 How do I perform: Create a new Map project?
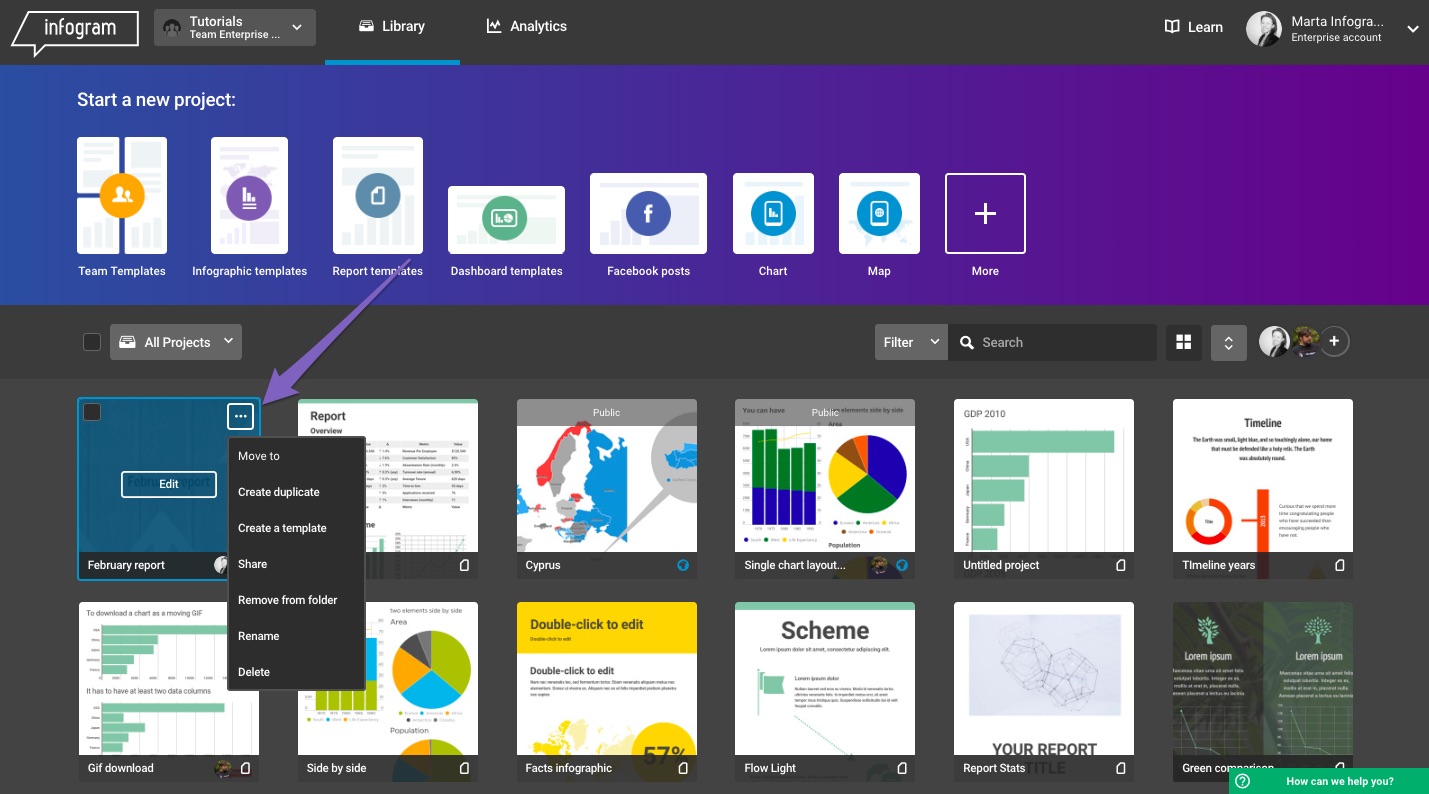(x=879, y=213)
